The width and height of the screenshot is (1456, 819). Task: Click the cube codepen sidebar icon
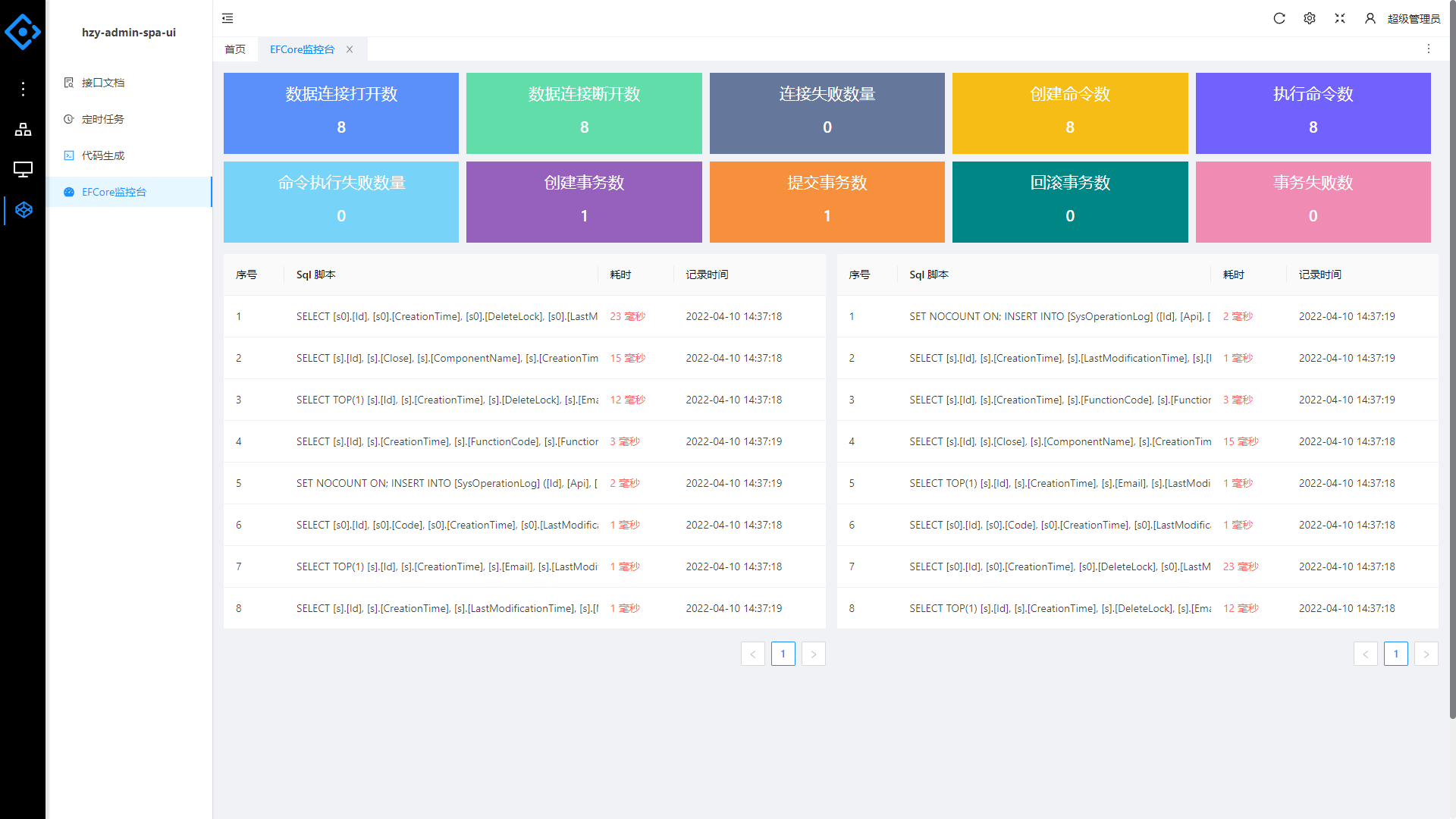(x=23, y=210)
